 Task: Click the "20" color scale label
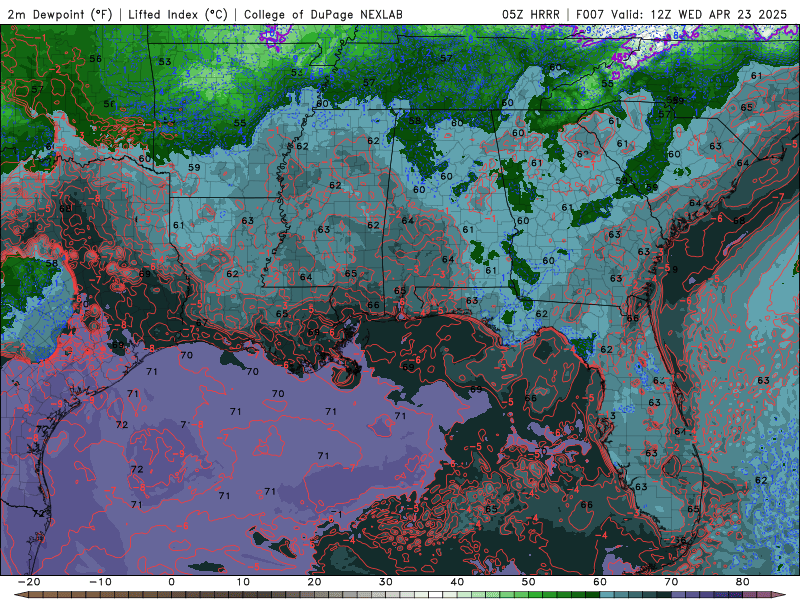click(314, 582)
